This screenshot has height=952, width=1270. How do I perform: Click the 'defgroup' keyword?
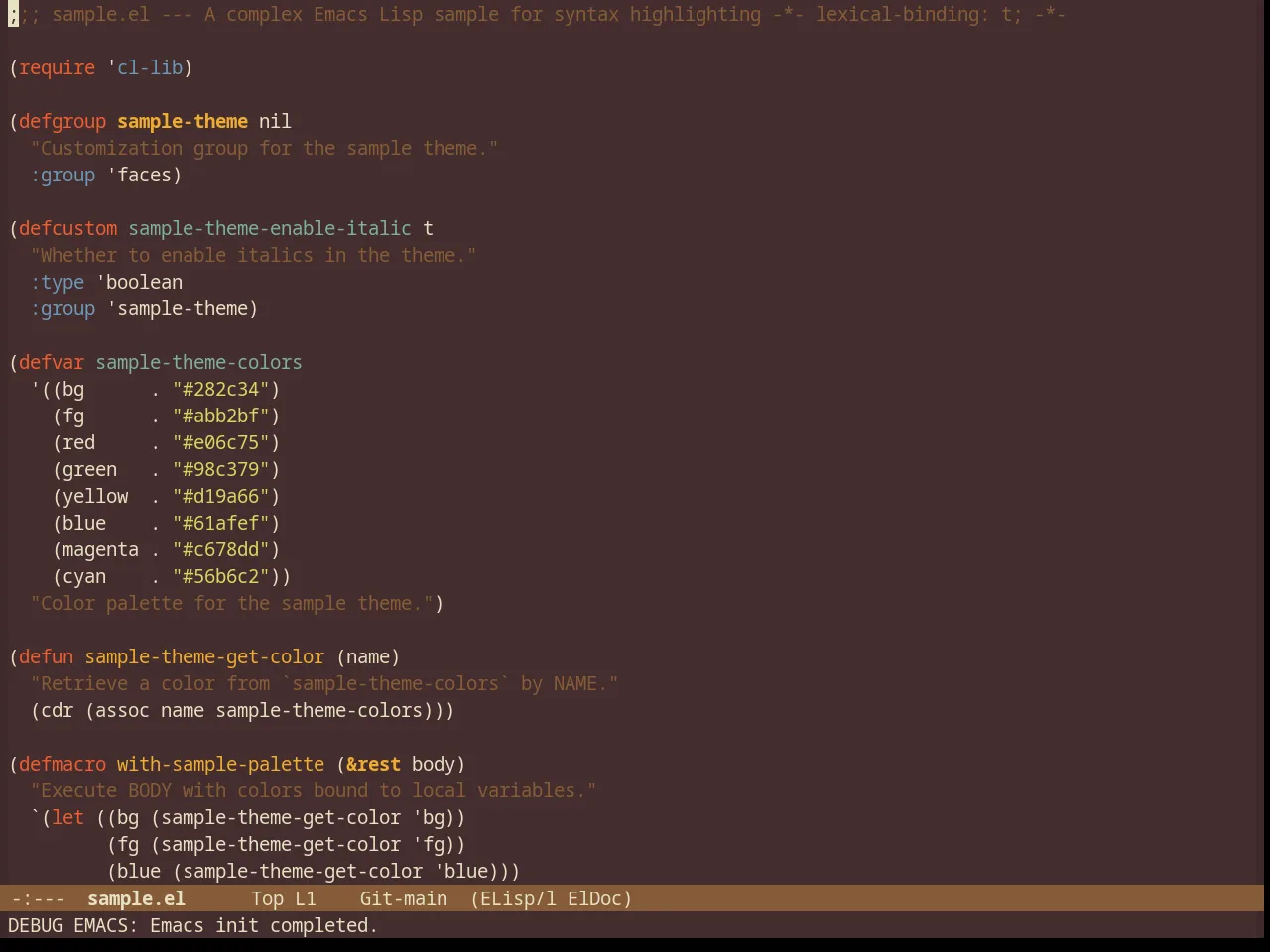(63, 121)
